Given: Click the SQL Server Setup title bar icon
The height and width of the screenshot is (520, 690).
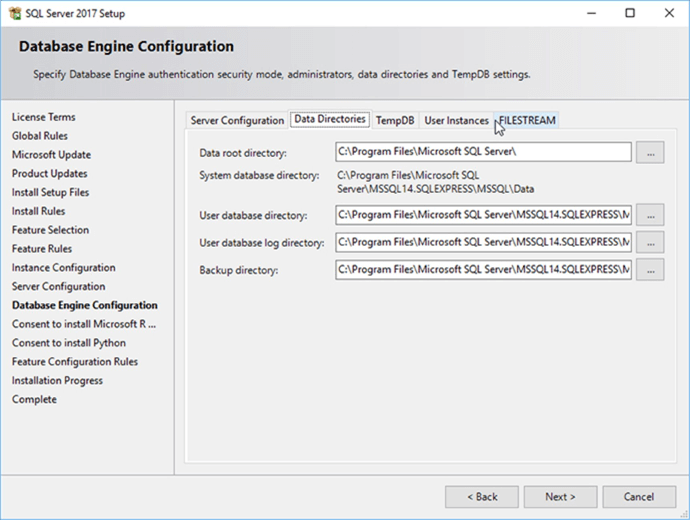Looking at the screenshot, I should pos(14,14).
